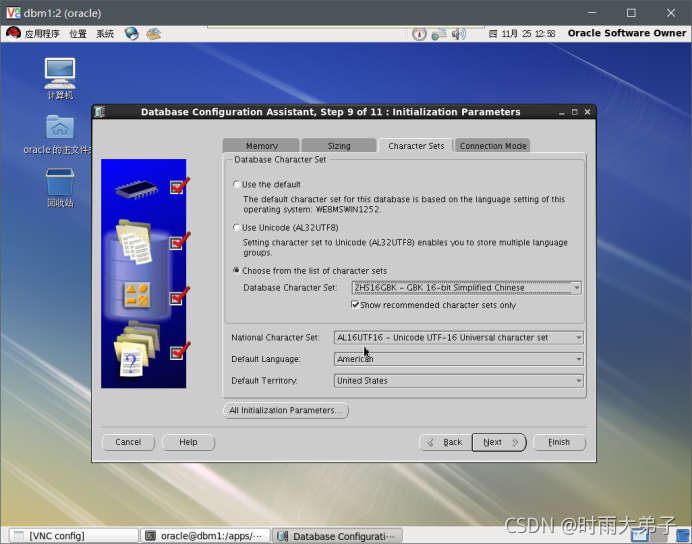Open the Default Language dropdown
Image resolution: width=692 pixels, height=544 pixels.
[459, 359]
